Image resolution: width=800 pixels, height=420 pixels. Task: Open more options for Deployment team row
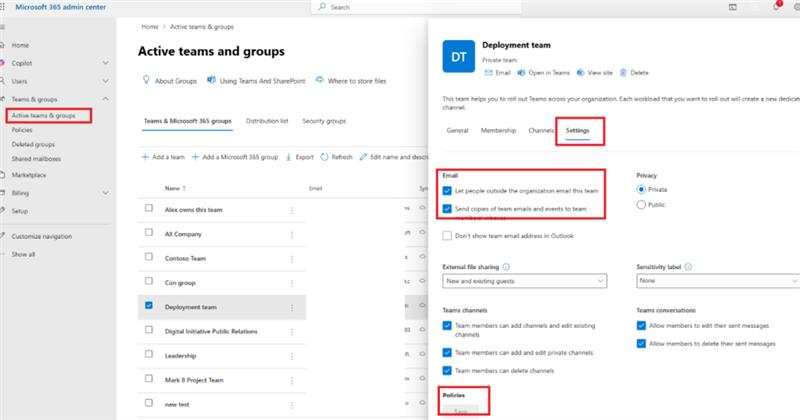click(292, 308)
